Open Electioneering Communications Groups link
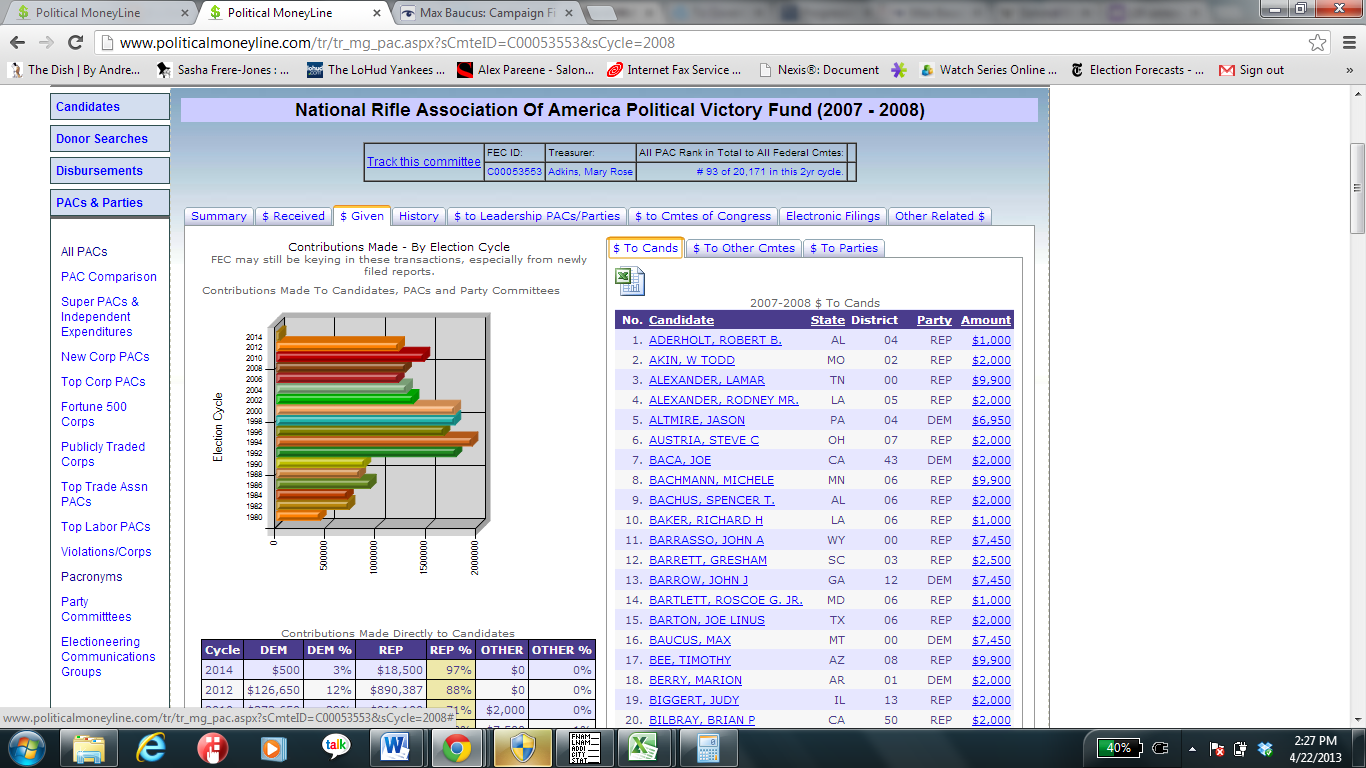Viewport: 1366px width, 768px height. pyautogui.click(x=108, y=657)
